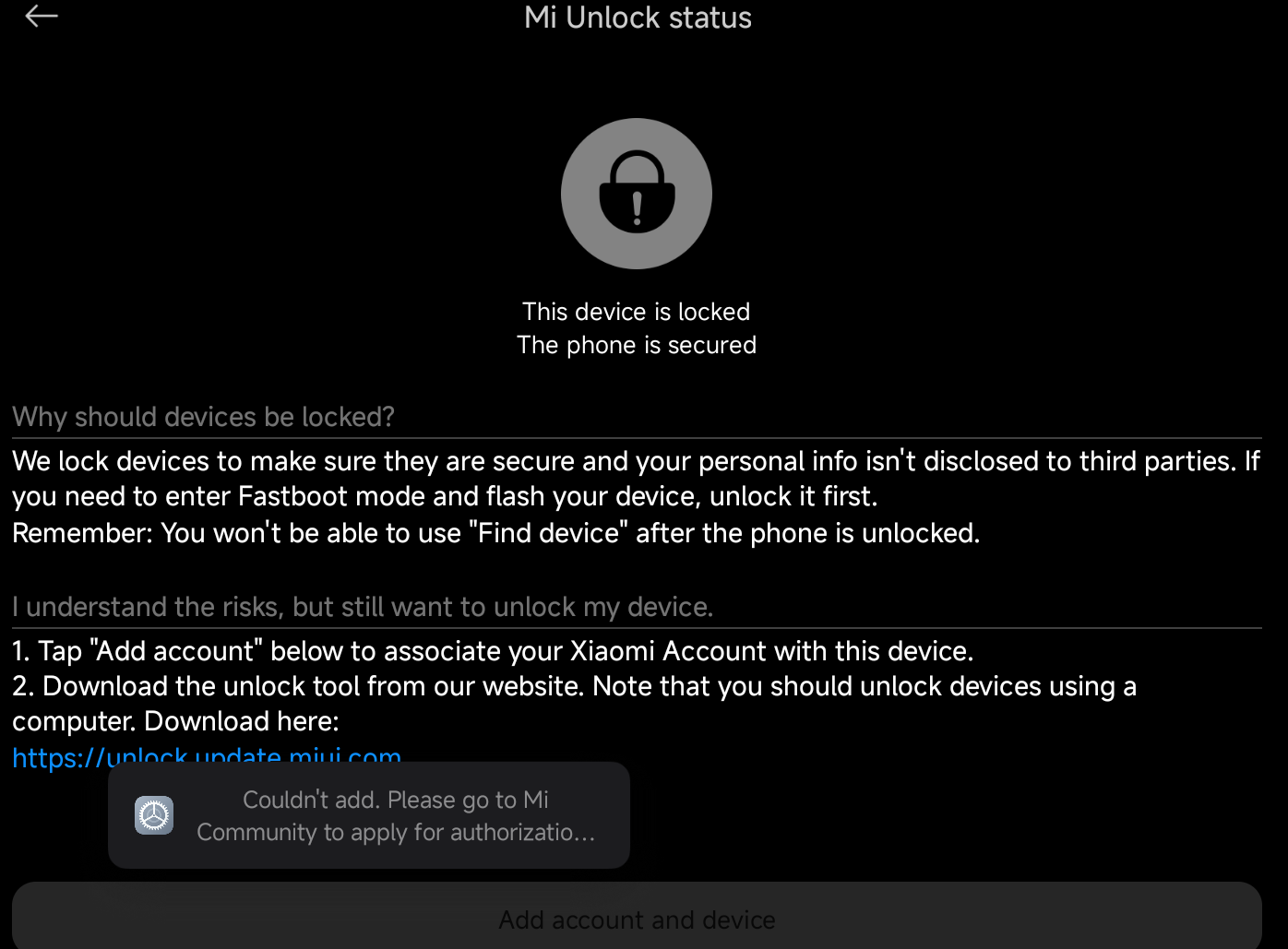Tap the quoted "Find device" text
1288x949 pixels.
pyautogui.click(x=548, y=533)
